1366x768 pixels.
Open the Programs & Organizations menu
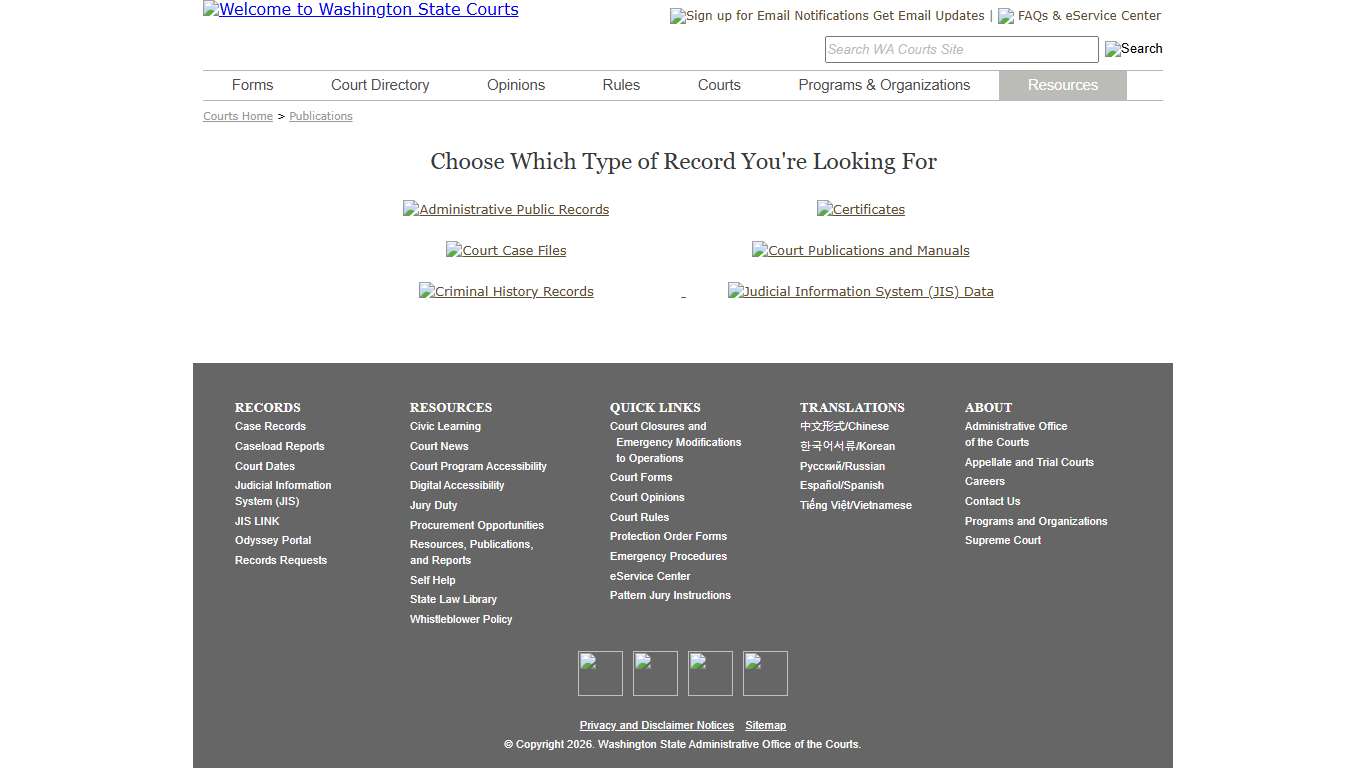[x=884, y=85]
